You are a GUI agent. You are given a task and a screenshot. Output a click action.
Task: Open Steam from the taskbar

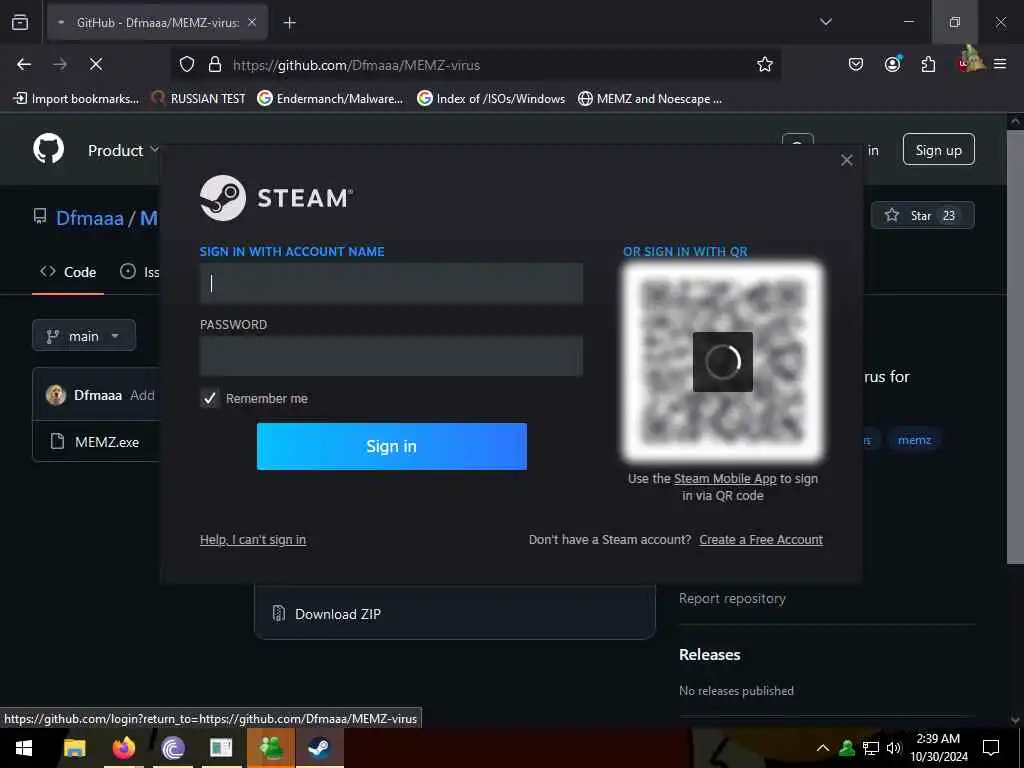(319, 748)
